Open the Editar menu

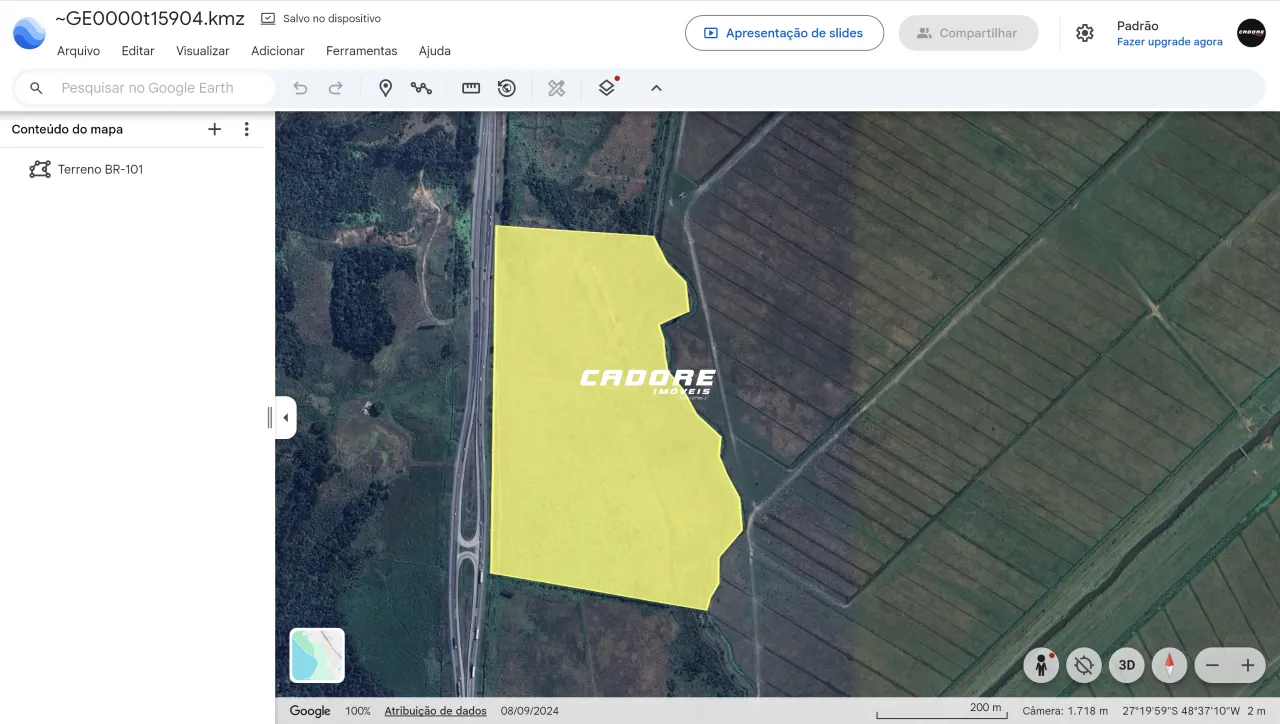138,51
